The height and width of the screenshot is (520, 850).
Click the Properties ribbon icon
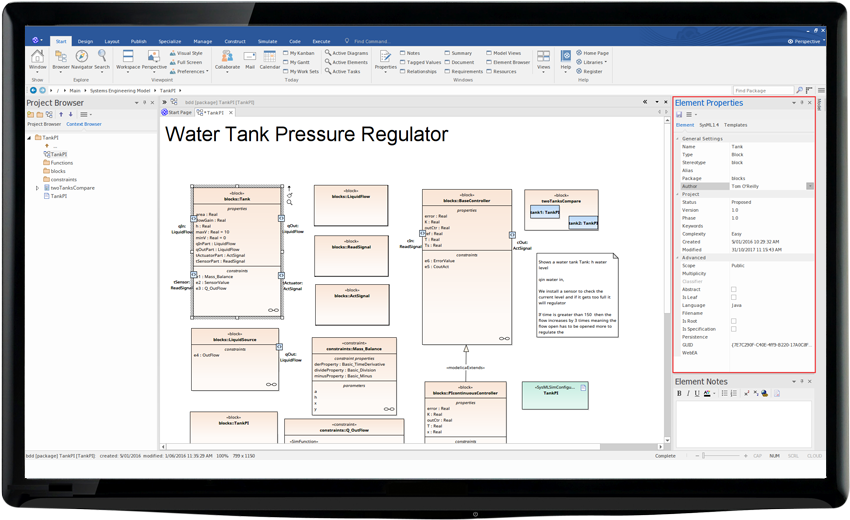pyautogui.click(x=385, y=57)
